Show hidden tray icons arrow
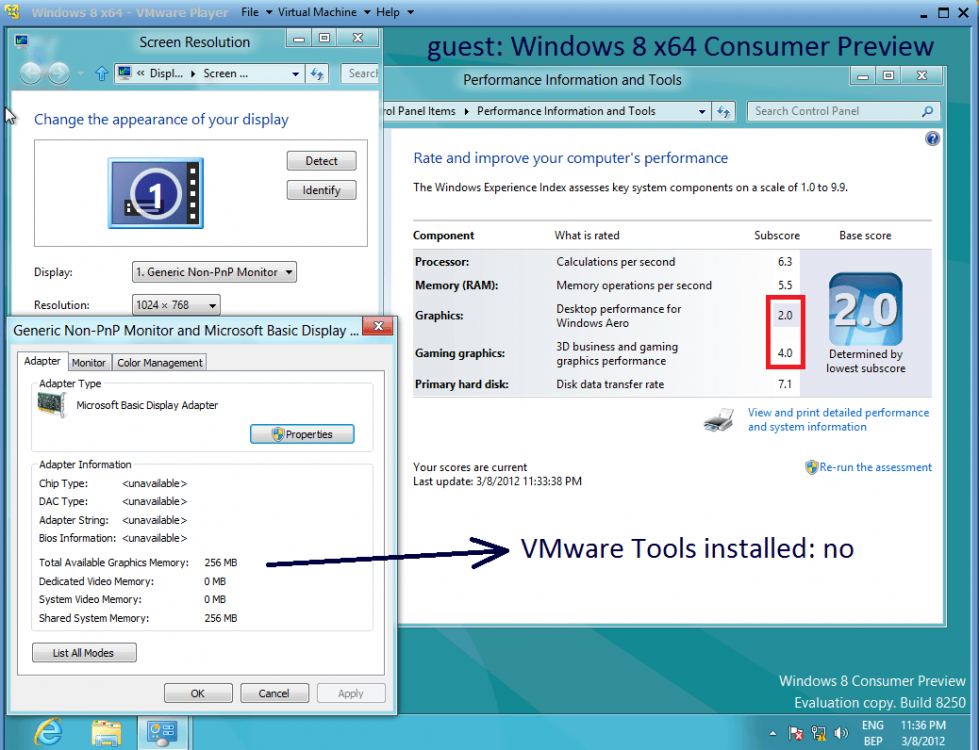The width and height of the screenshot is (979, 750). coord(773,733)
